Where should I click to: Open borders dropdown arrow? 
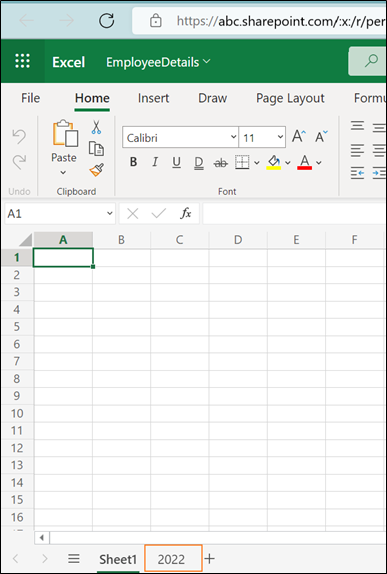tap(257, 163)
